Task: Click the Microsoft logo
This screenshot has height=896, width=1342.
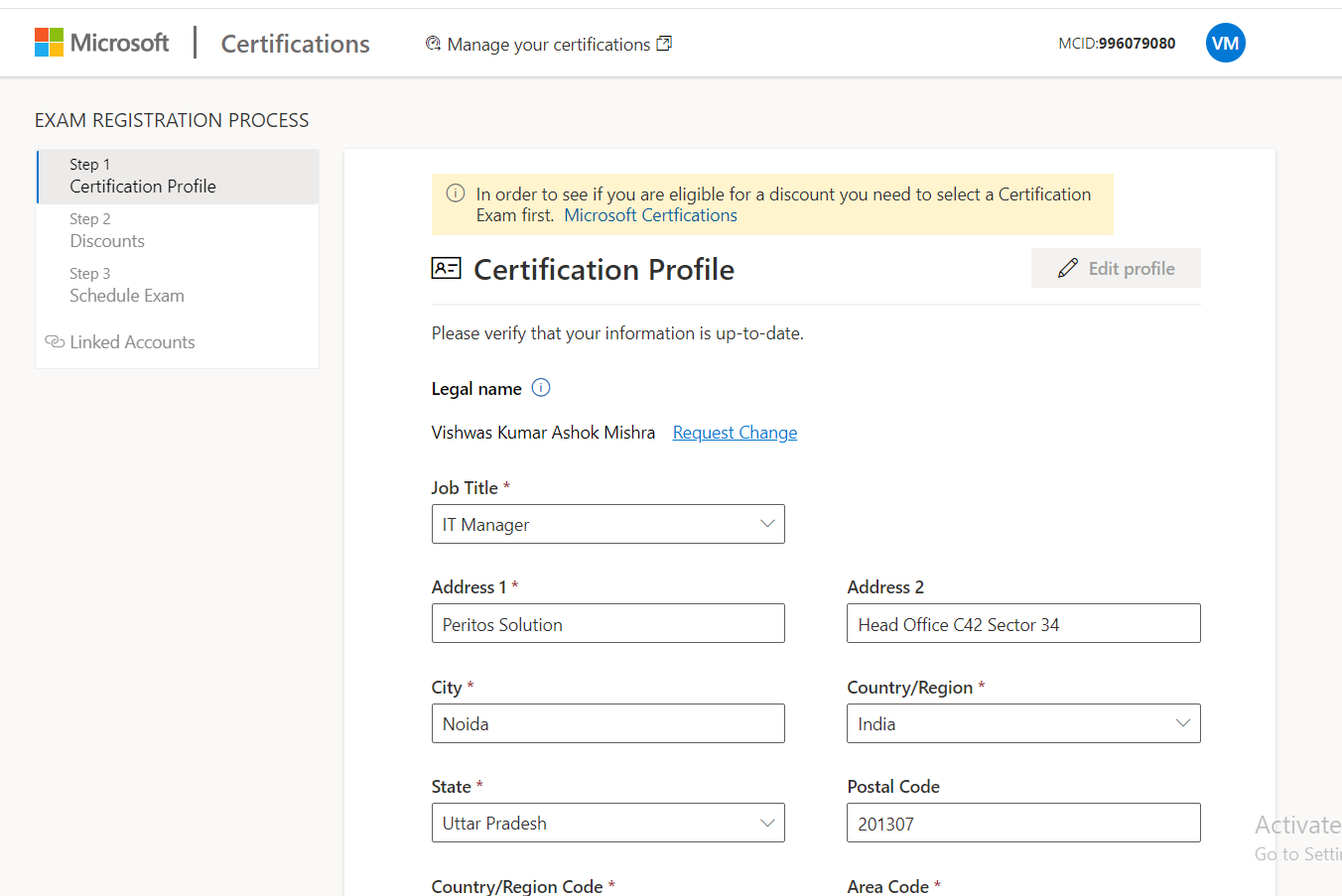Action: click(101, 43)
